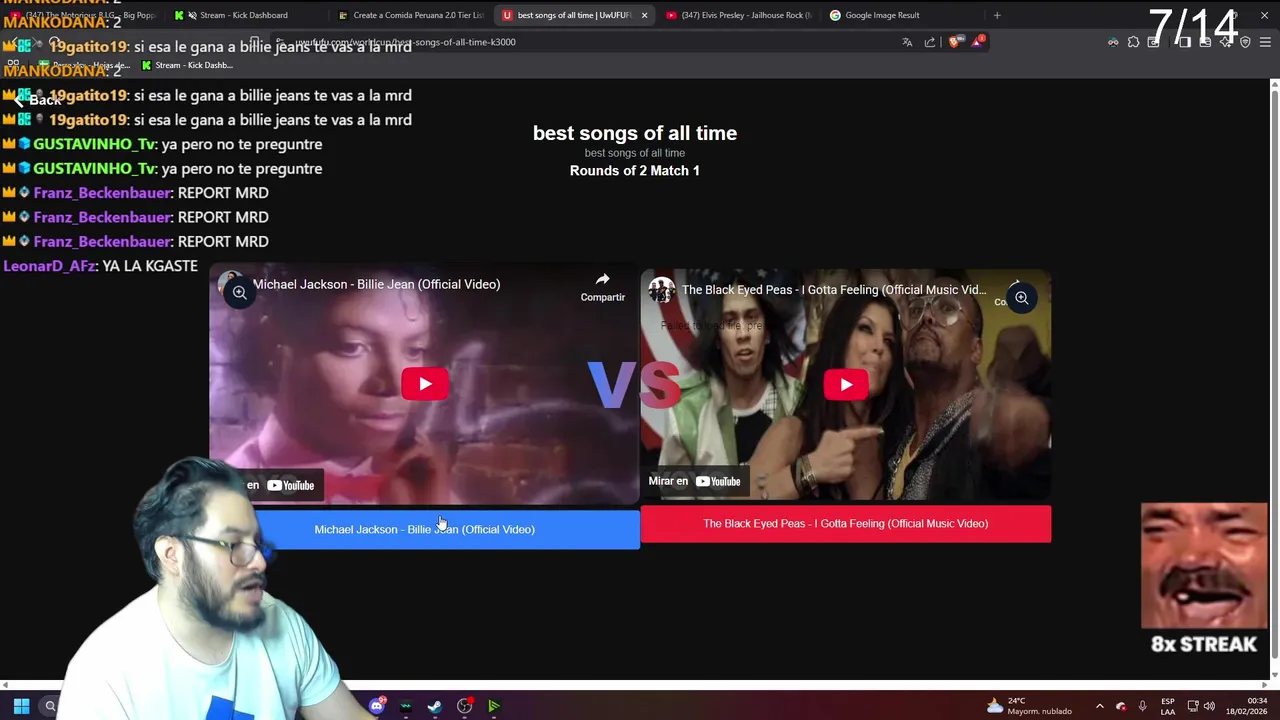Open Brave VPN shield icon

click(1245, 42)
